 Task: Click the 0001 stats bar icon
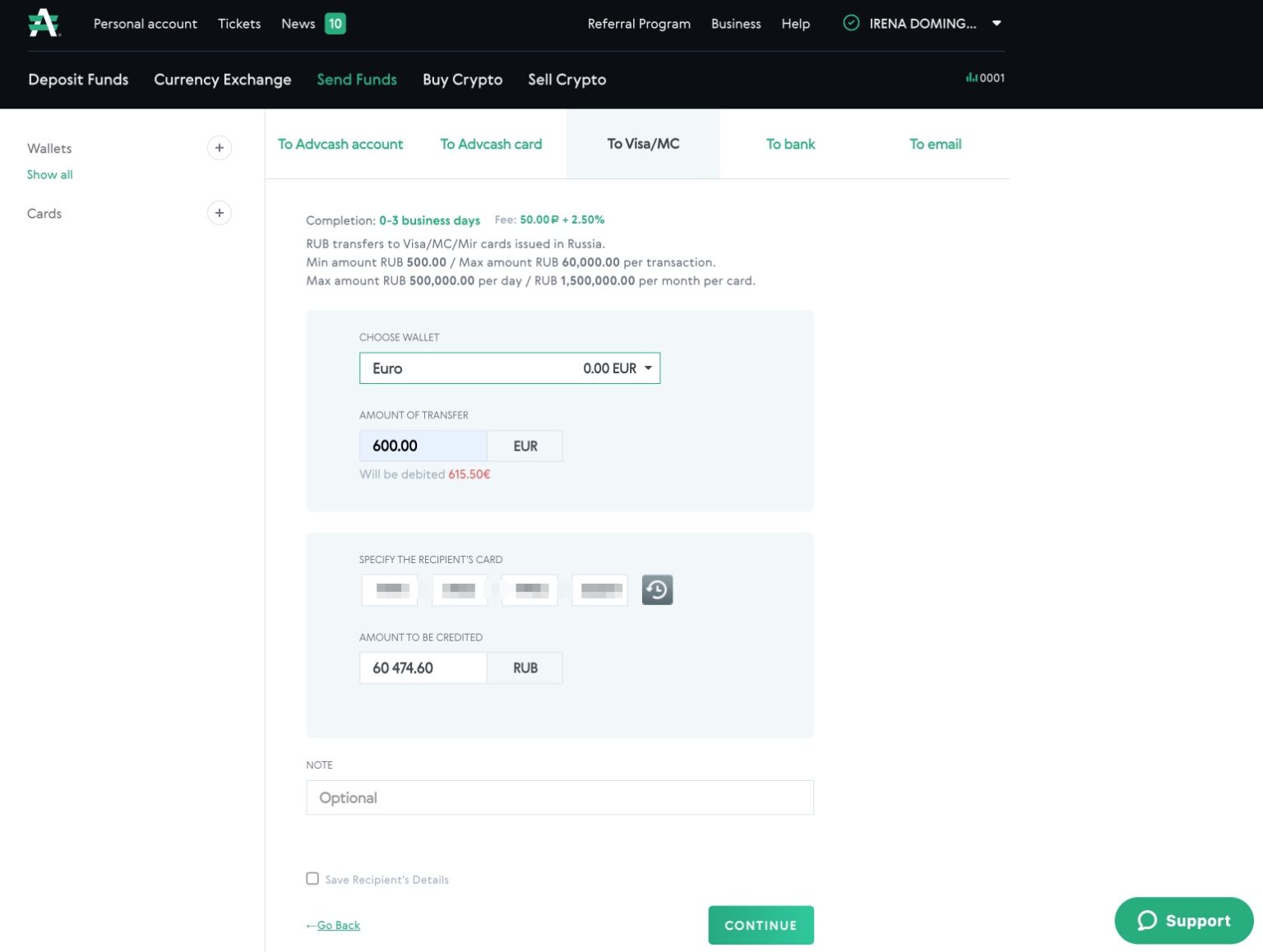click(x=972, y=78)
